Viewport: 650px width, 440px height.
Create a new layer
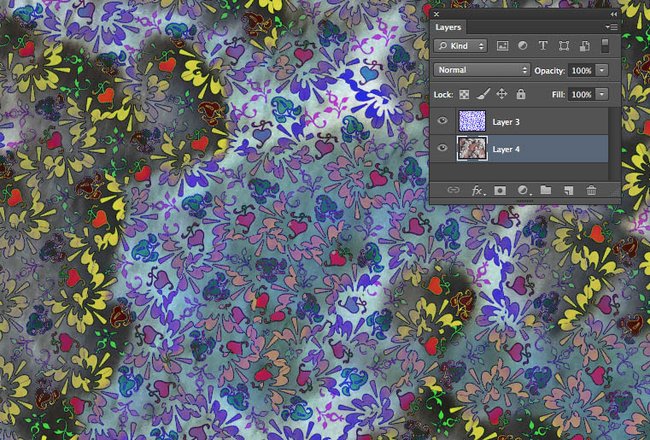[568, 189]
